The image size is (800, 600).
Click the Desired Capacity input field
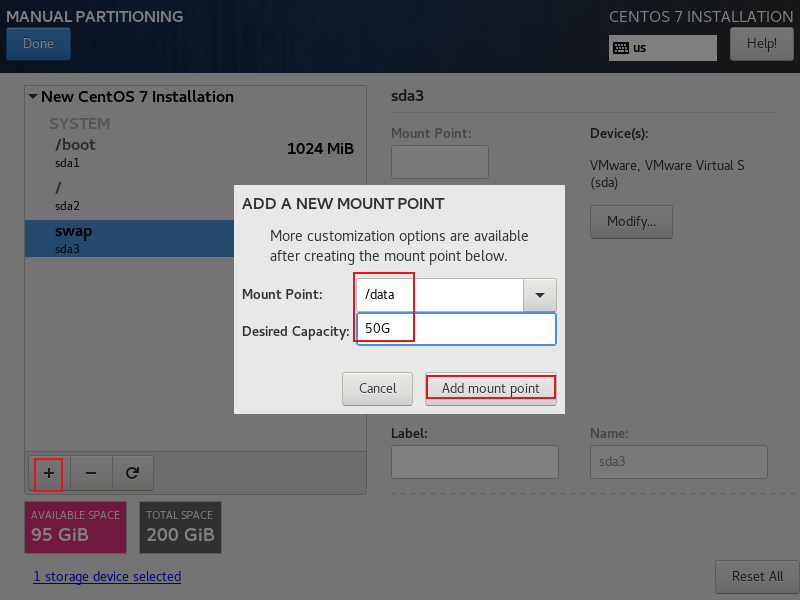(x=455, y=329)
